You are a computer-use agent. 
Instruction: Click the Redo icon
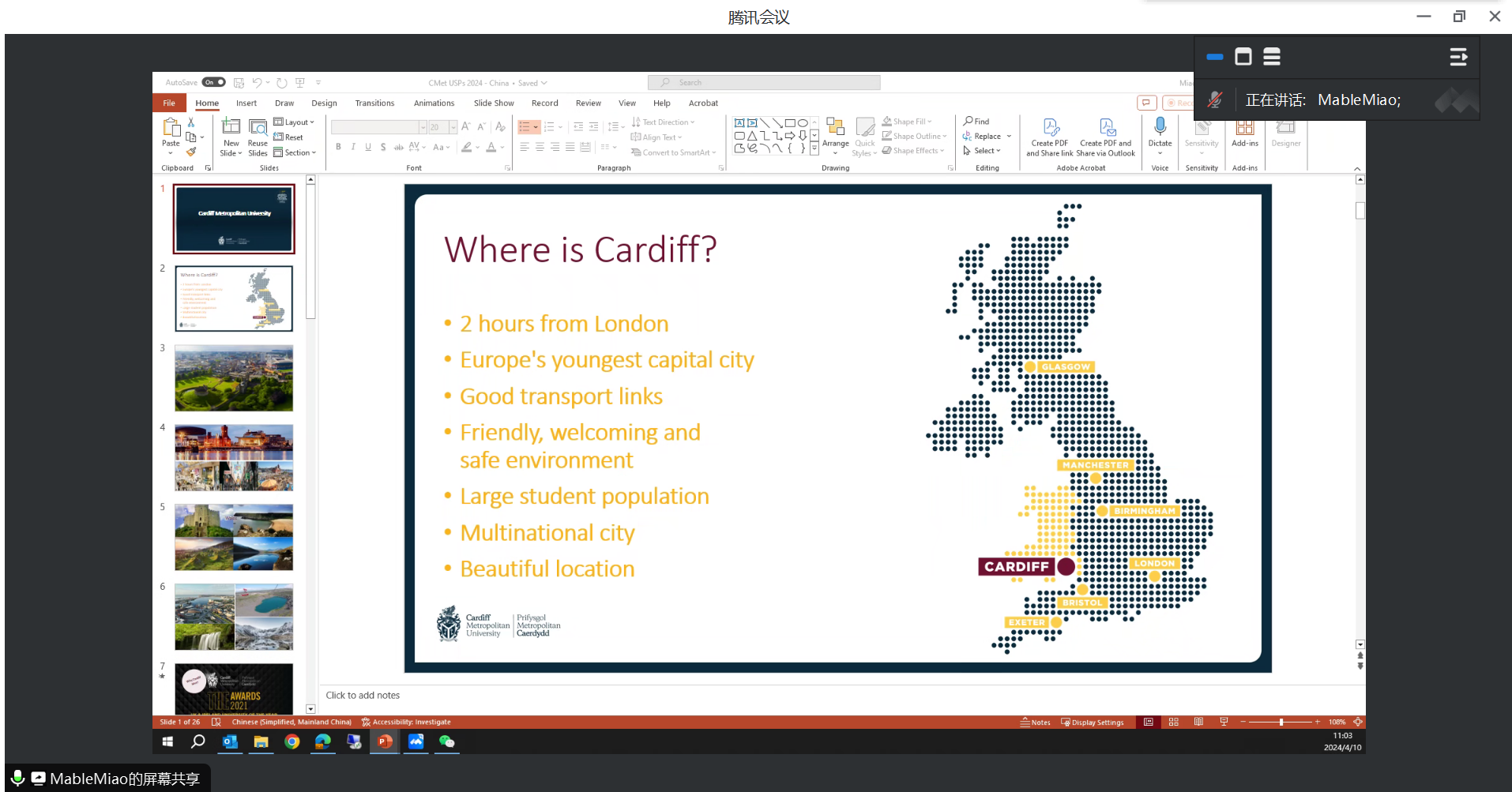pos(282,82)
